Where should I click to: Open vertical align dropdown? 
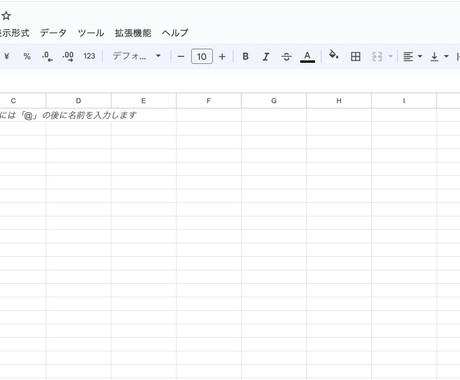point(439,56)
